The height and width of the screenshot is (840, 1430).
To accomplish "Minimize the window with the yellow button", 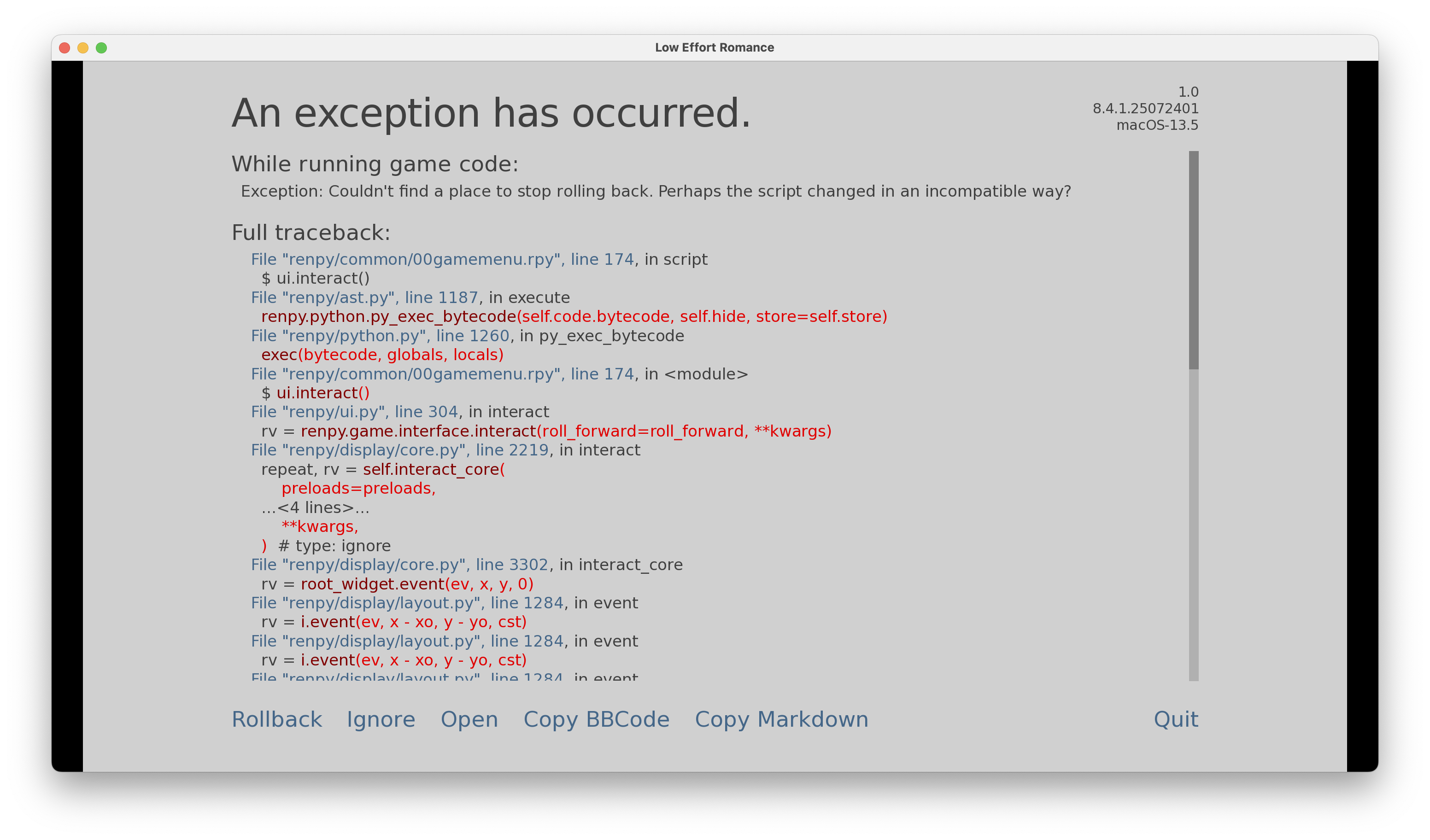I will pos(83,47).
